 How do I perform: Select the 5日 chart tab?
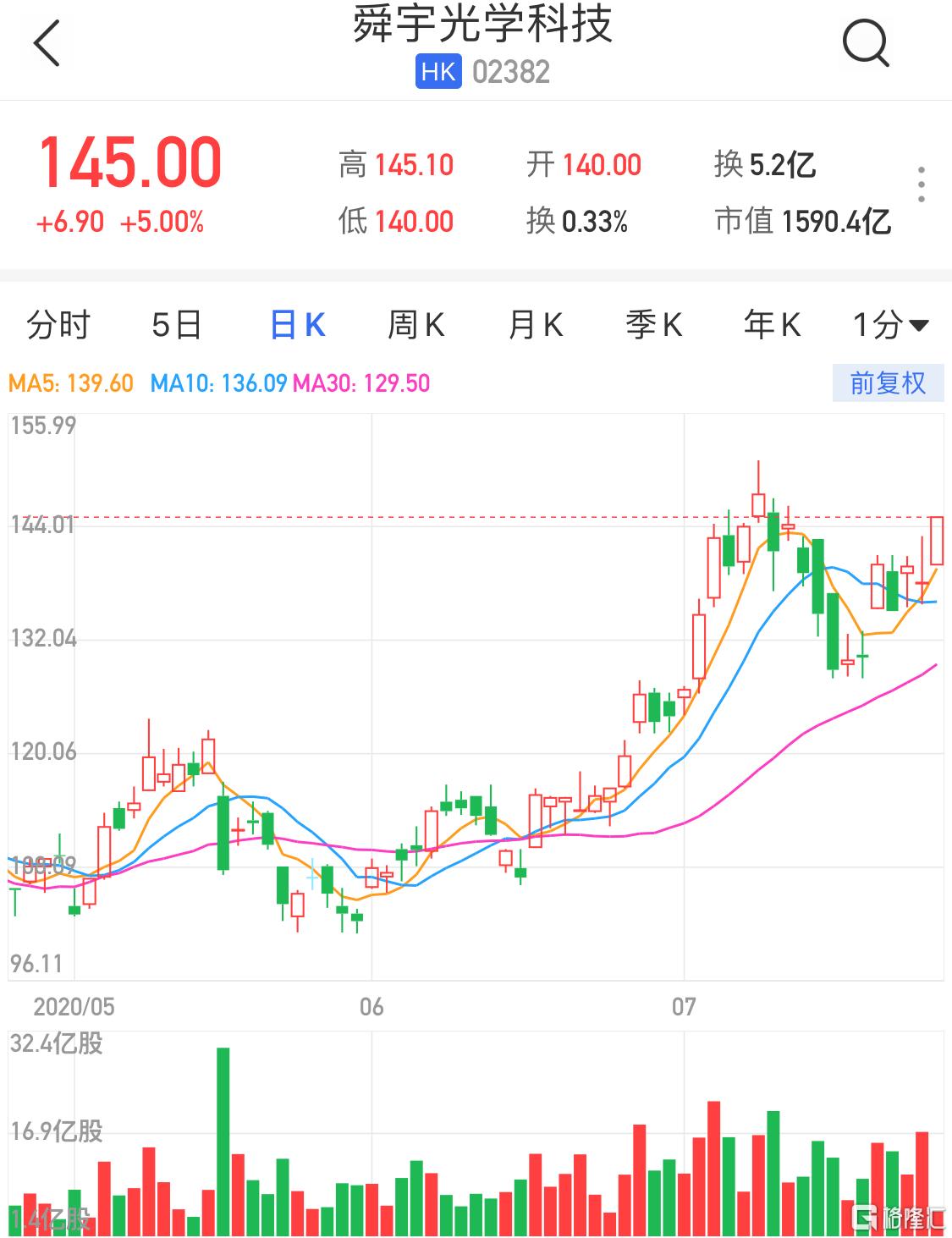[x=177, y=325]
